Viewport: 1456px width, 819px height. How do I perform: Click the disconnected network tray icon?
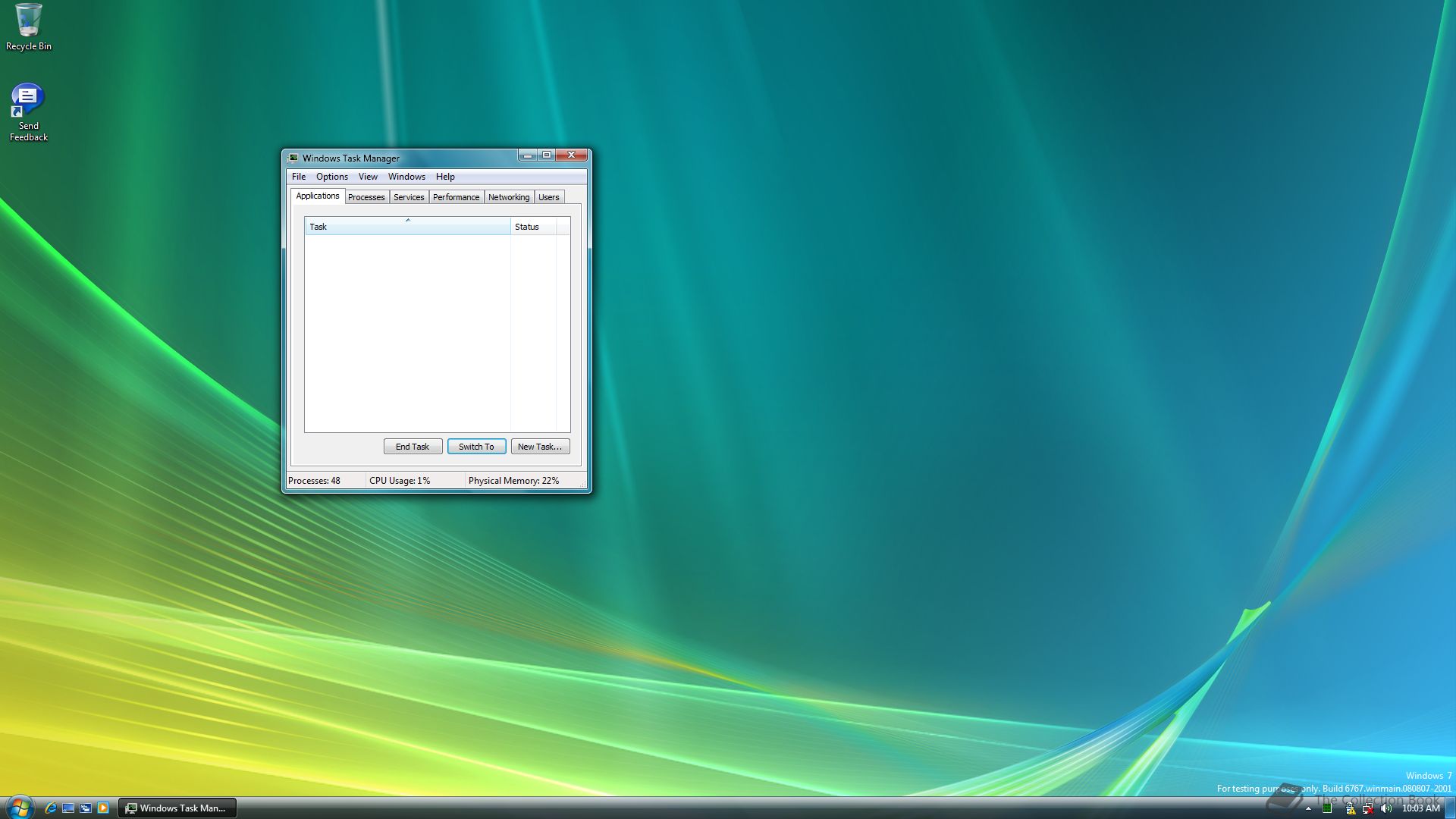tap(1368, 808)
